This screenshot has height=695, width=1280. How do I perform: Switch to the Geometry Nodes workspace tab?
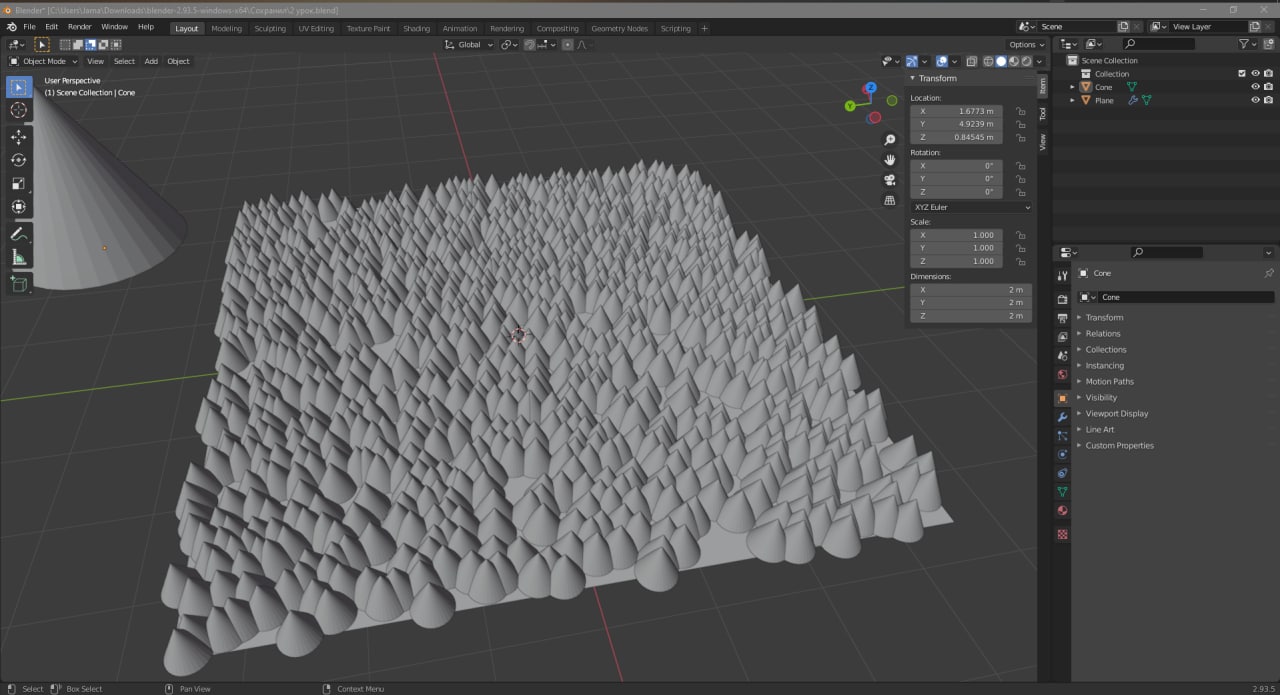click(x=619, y=28)
